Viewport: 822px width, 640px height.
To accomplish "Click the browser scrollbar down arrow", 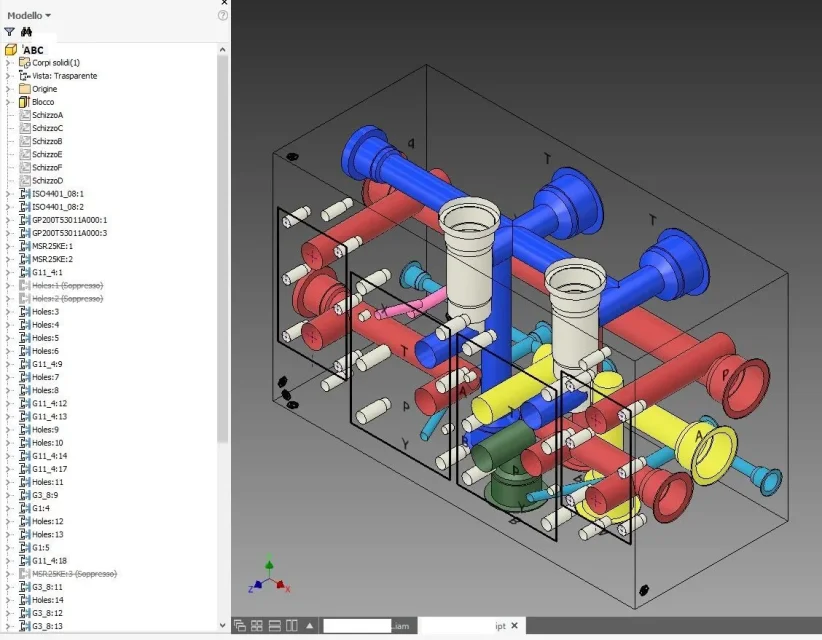I will pos(222,625).
